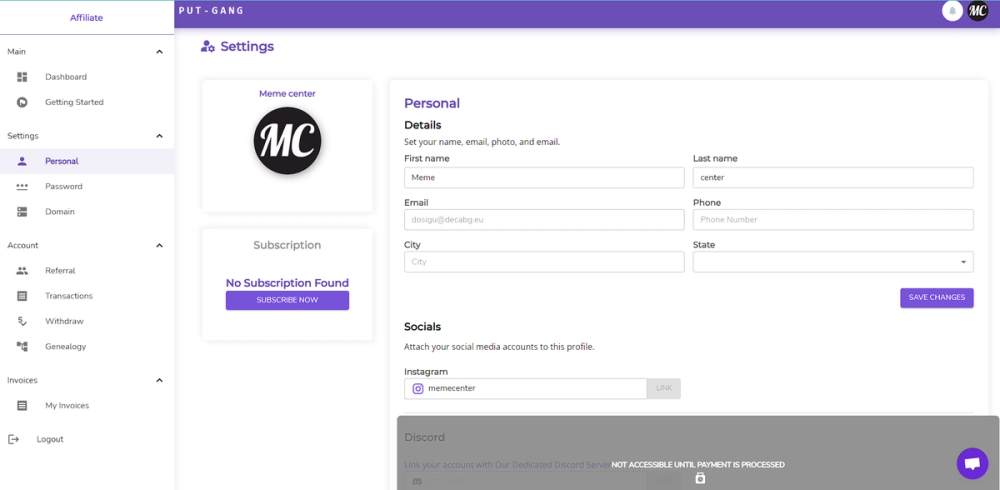Click the Phone Number field
1000x490 pixels.
coord(833,219)
